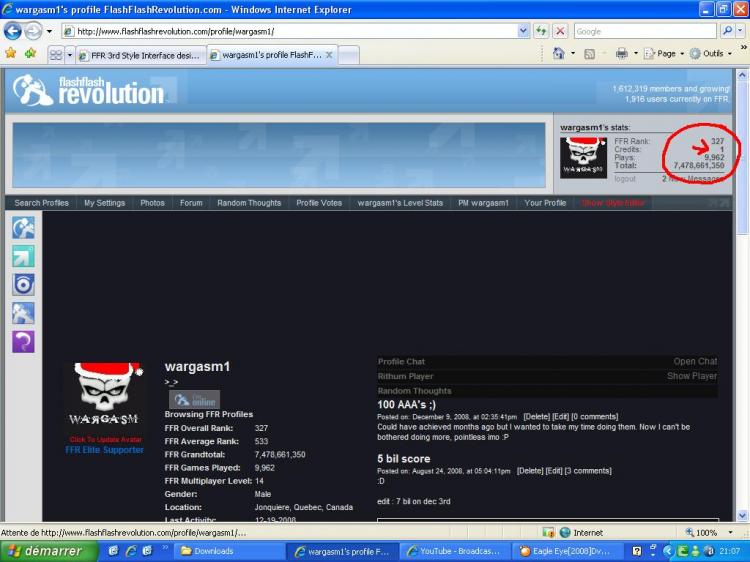Image resolution: width=750 pixels, height=562 pixels.
Task: Refresh the page with the green arrows icon
Action: click(x=541, y=31)
